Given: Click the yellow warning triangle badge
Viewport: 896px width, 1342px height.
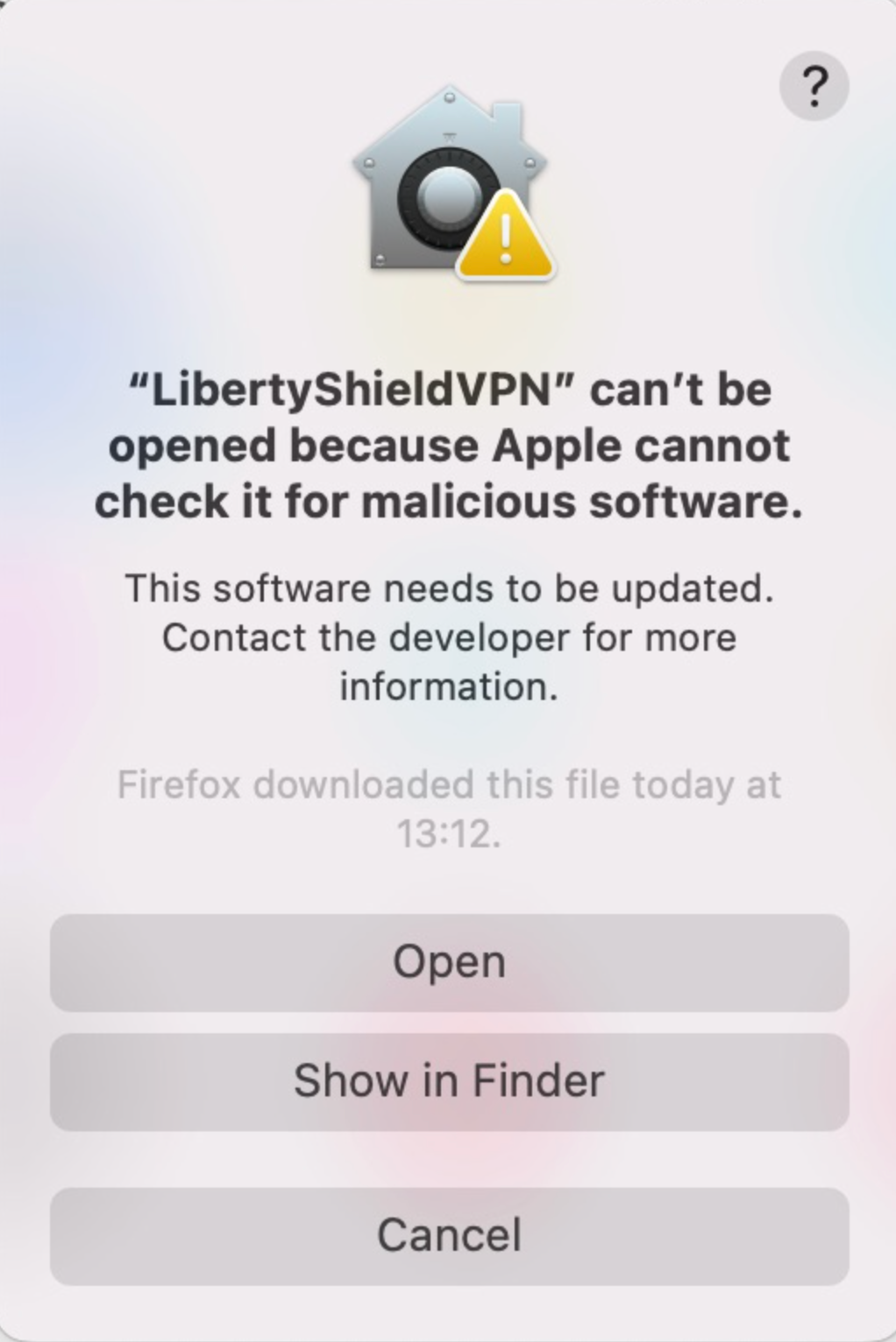Looking at the screenshot, I should point(505,235).
